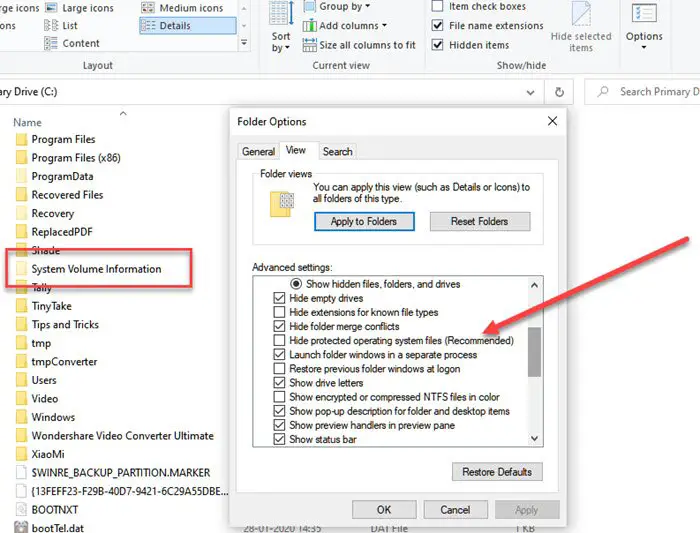
Task: Open the Options dropdown arrow
Action: [x=644, y=47]
